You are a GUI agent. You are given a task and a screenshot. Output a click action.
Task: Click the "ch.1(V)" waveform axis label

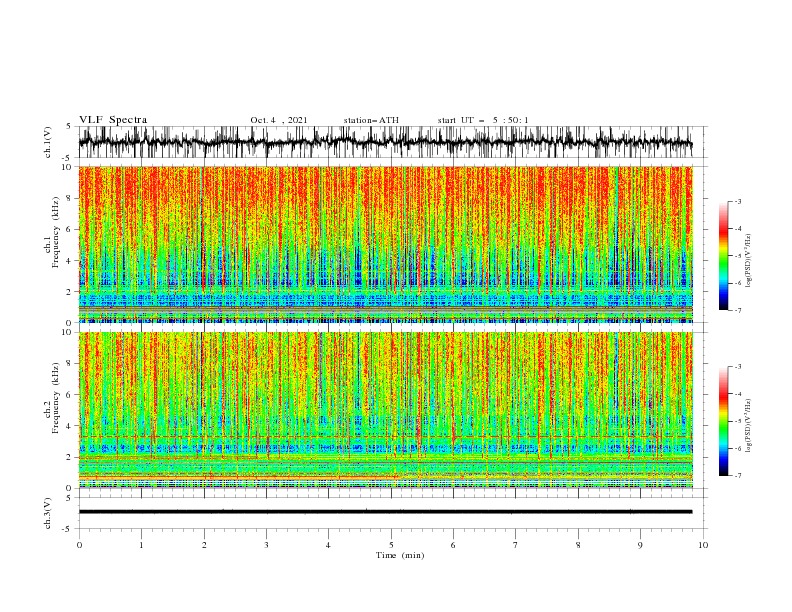pyautogui.click(x=48, y=142)
